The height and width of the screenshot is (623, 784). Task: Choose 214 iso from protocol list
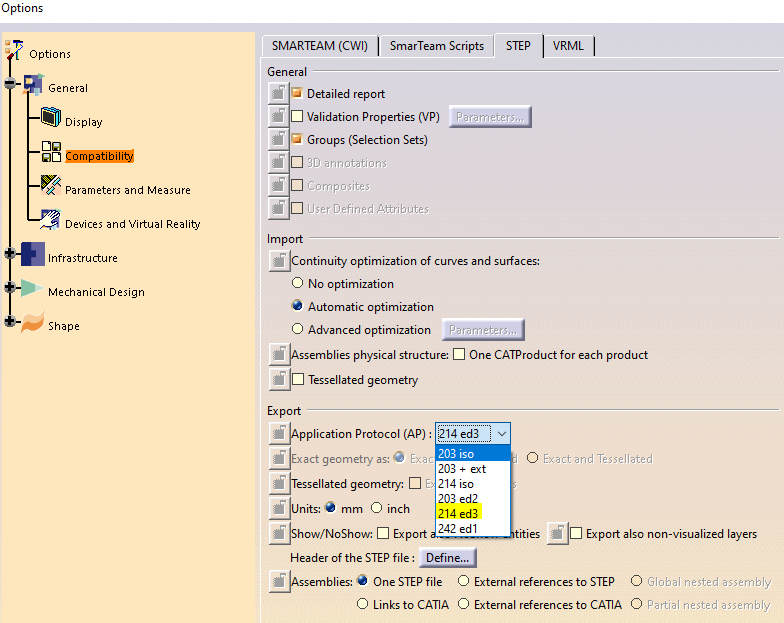(473, 484)
